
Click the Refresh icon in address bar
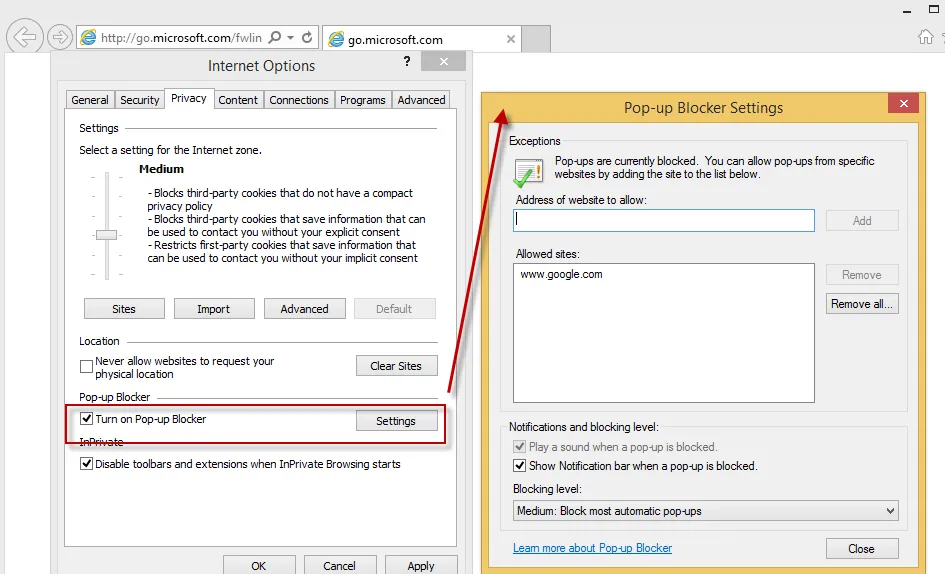tap(307, 37)
